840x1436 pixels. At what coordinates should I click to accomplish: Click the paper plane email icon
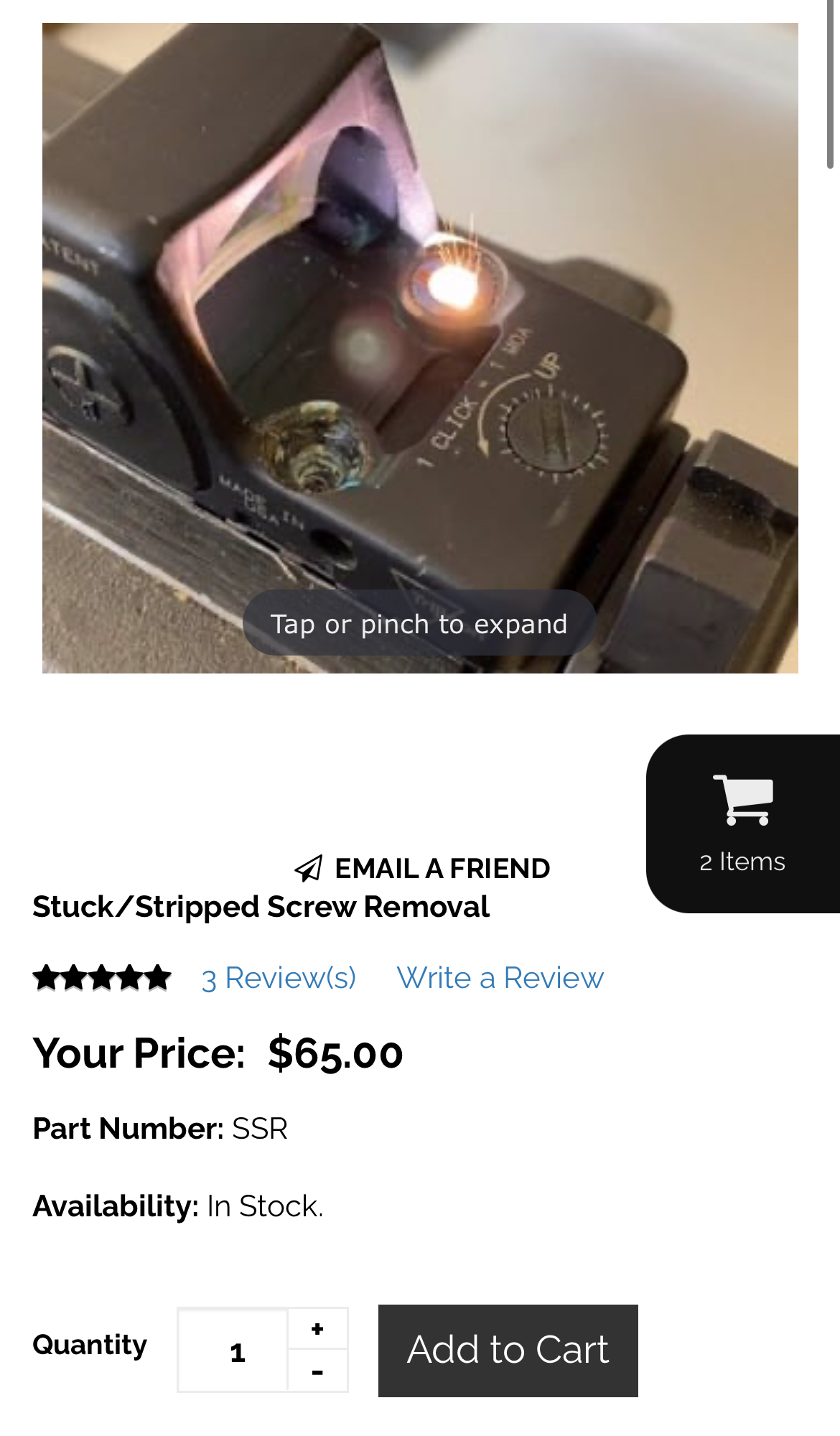point(309,869)
